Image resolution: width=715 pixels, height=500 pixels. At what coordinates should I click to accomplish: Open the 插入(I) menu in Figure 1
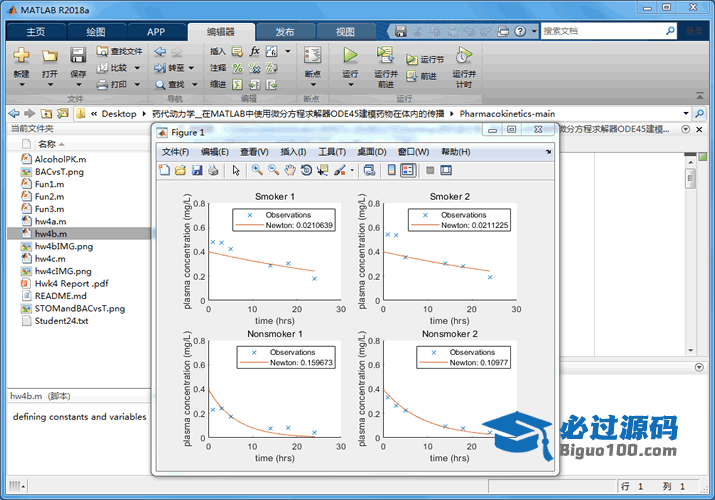tap(293, 152)
